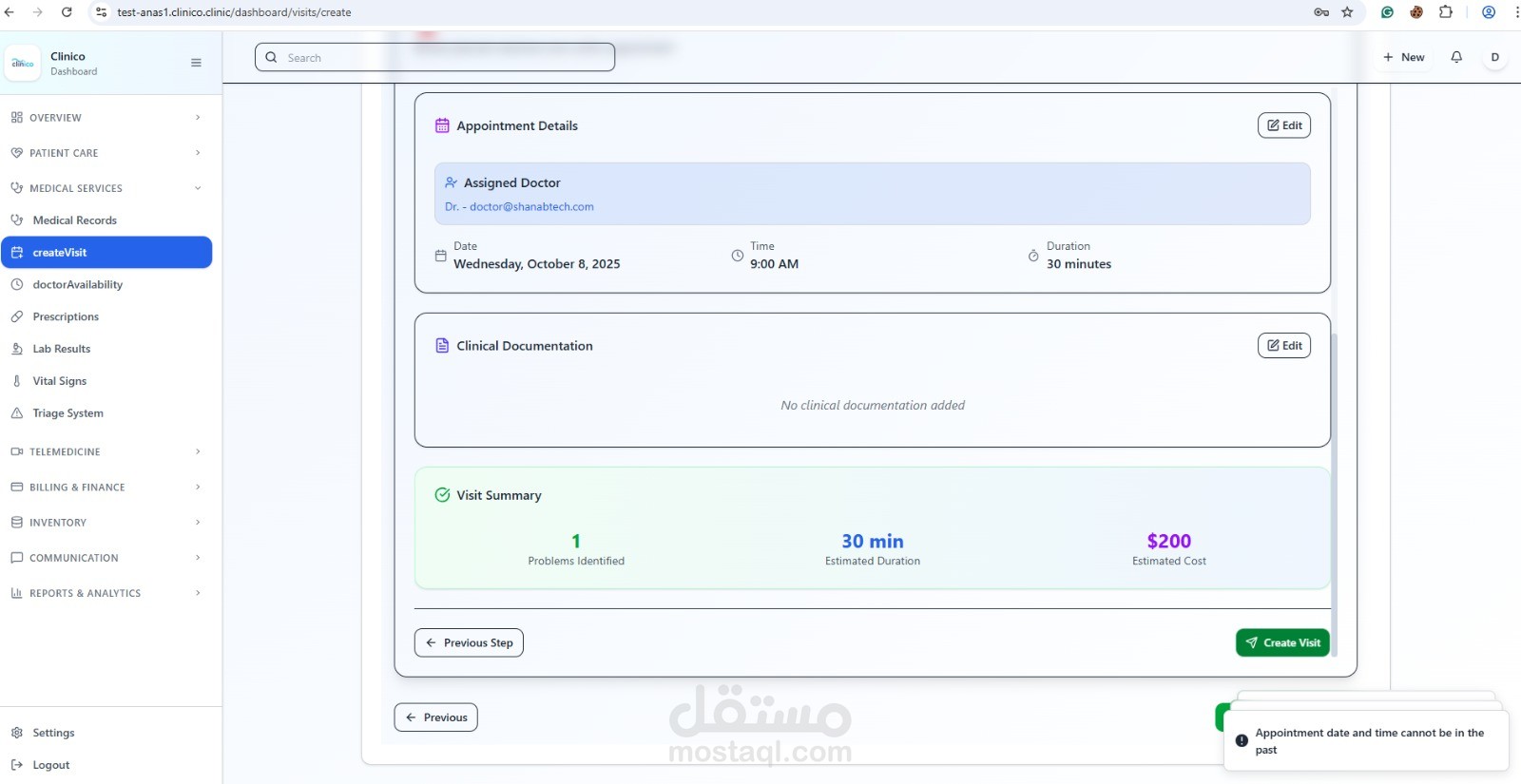1521x784 pixels.
Task: Click the '30 minutes' duration value
Action: coord(1079,264)
